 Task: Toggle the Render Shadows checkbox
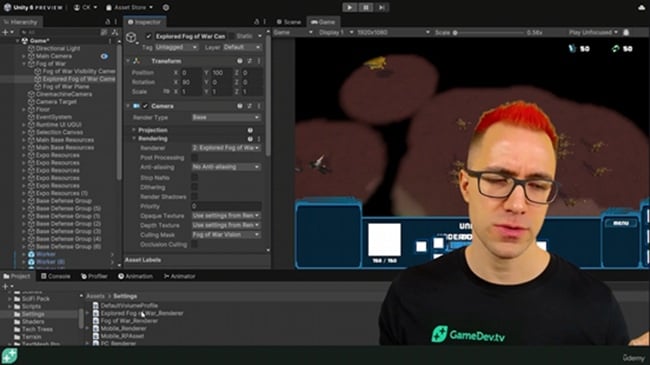click(194, 197)
